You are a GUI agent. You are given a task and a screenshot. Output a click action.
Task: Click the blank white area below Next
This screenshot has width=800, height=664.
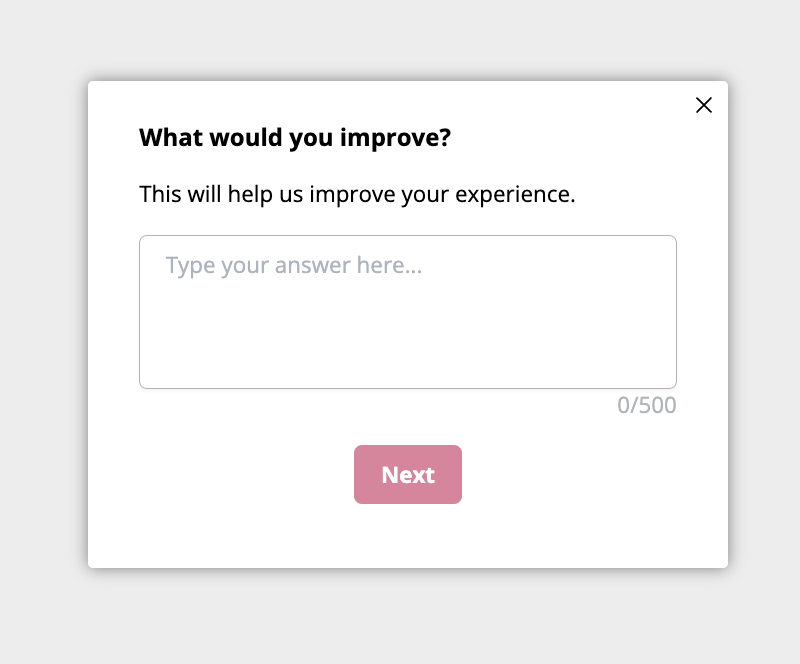tap(408, 538)
